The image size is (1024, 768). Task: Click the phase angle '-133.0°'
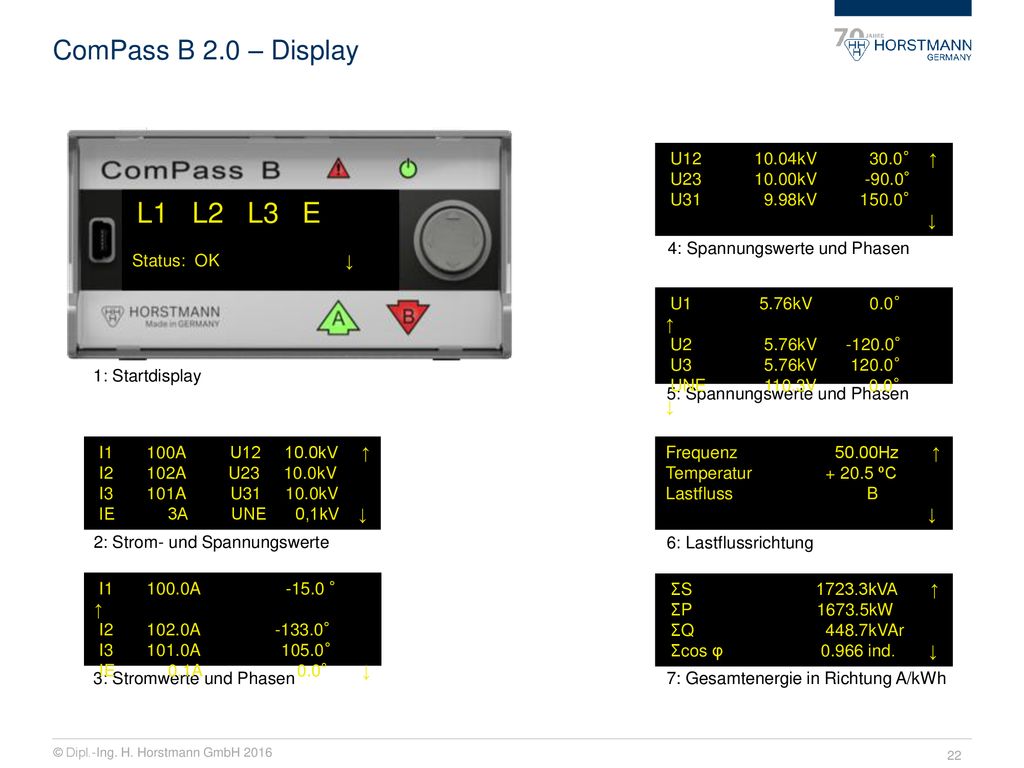(302, 630)
